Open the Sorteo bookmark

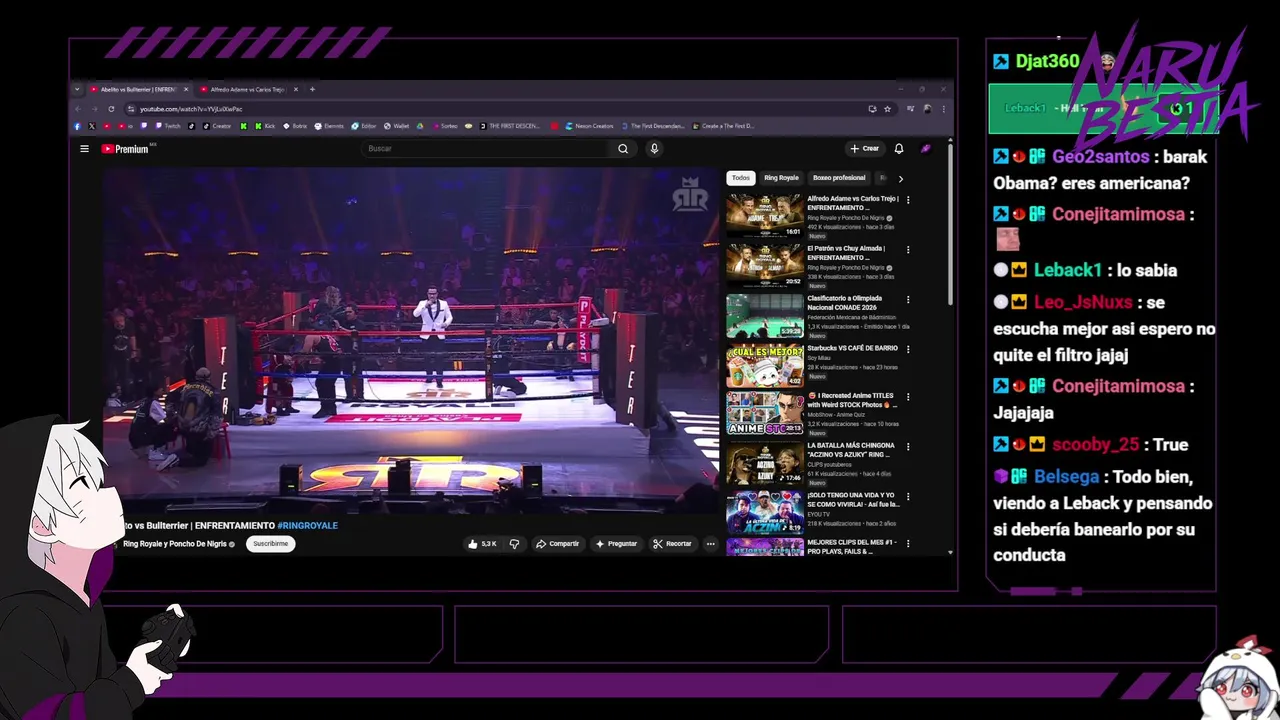tap(444, 126)
